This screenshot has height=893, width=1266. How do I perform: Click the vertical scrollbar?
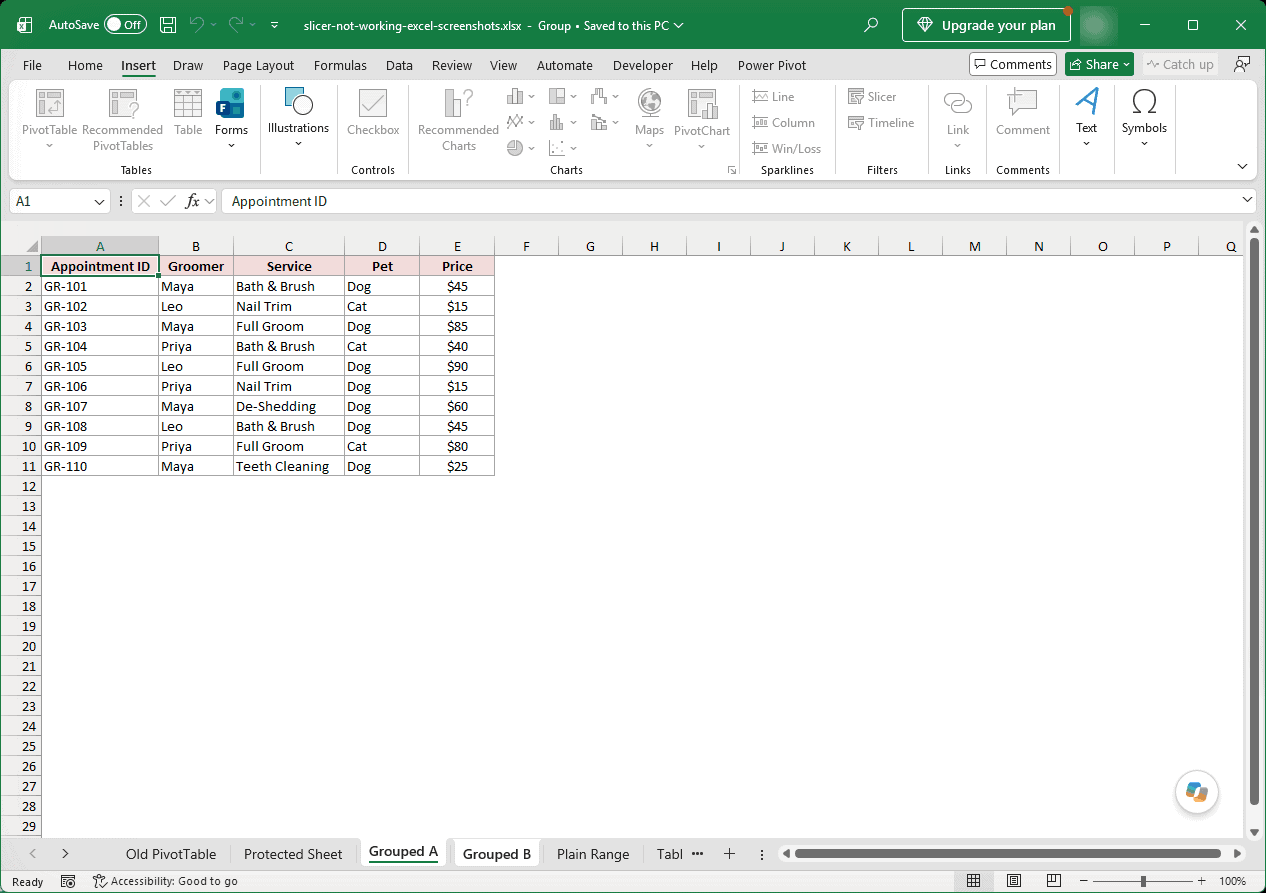pos(1254,521)
